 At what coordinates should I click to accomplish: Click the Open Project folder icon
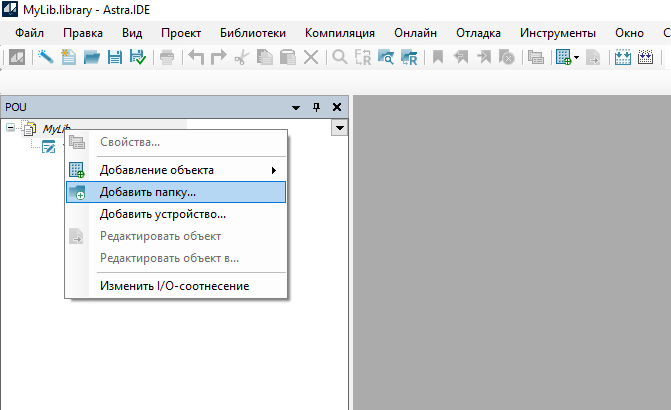(92, 57)
